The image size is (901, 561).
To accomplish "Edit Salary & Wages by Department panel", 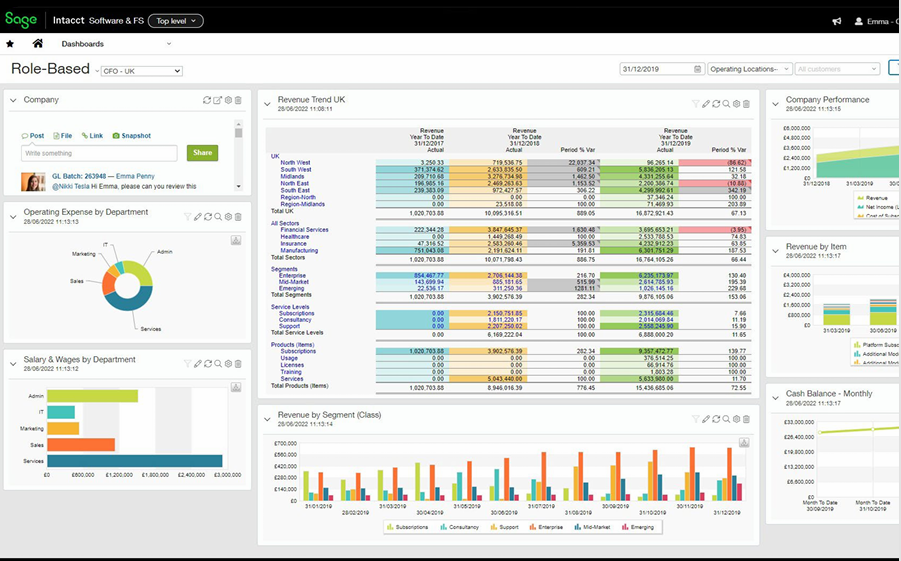I will pos(198,364).
